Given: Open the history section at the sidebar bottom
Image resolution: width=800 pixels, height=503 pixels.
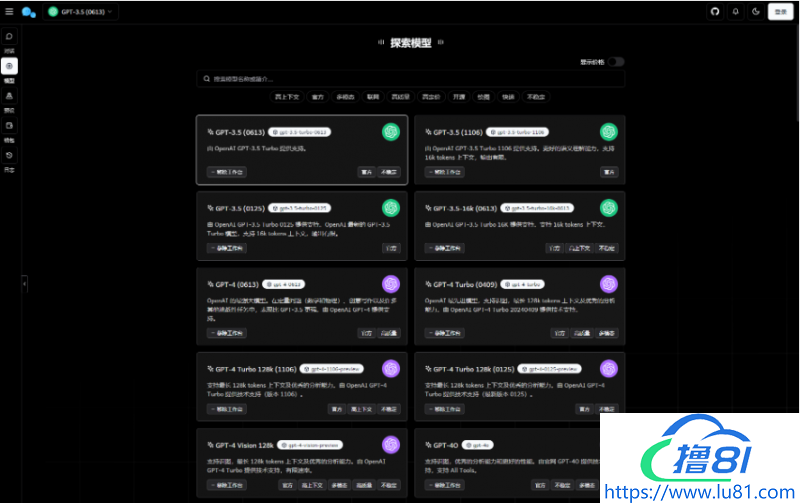Looking at the screenshot, I should click(10, 156).
